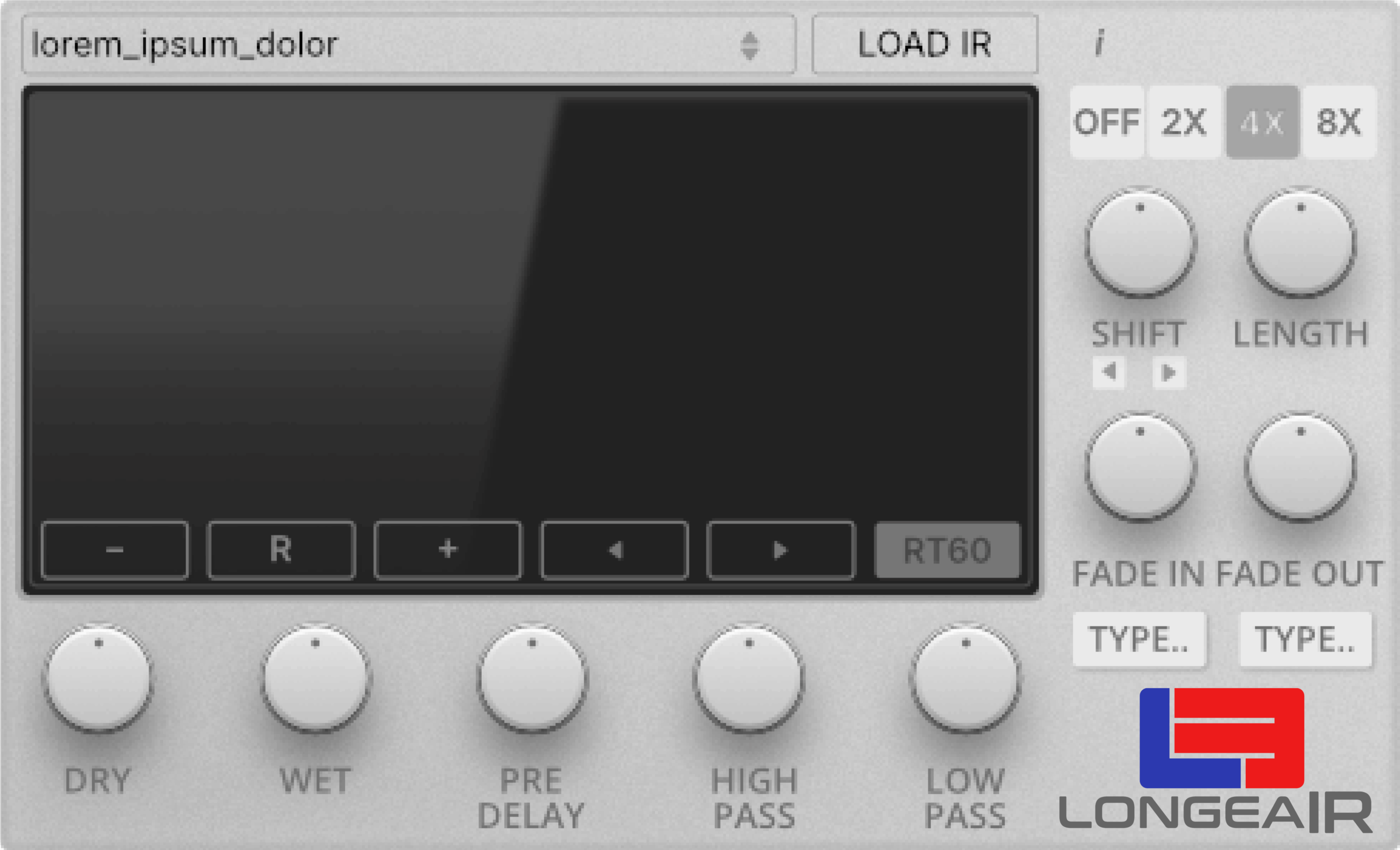Screen dimensions: 1400x850
Task: Toggle the RT60 display button
Action: [x=947, y=550]
